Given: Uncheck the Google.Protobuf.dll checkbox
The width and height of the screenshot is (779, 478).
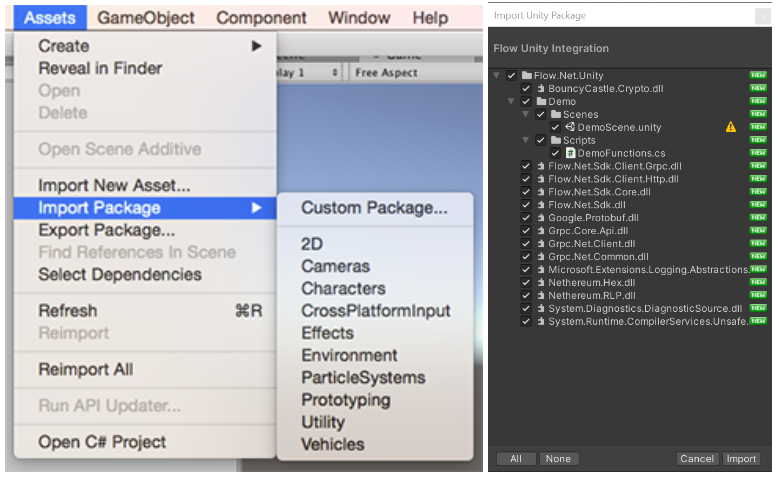Looking at the screenshot, I should click(526, 218).
